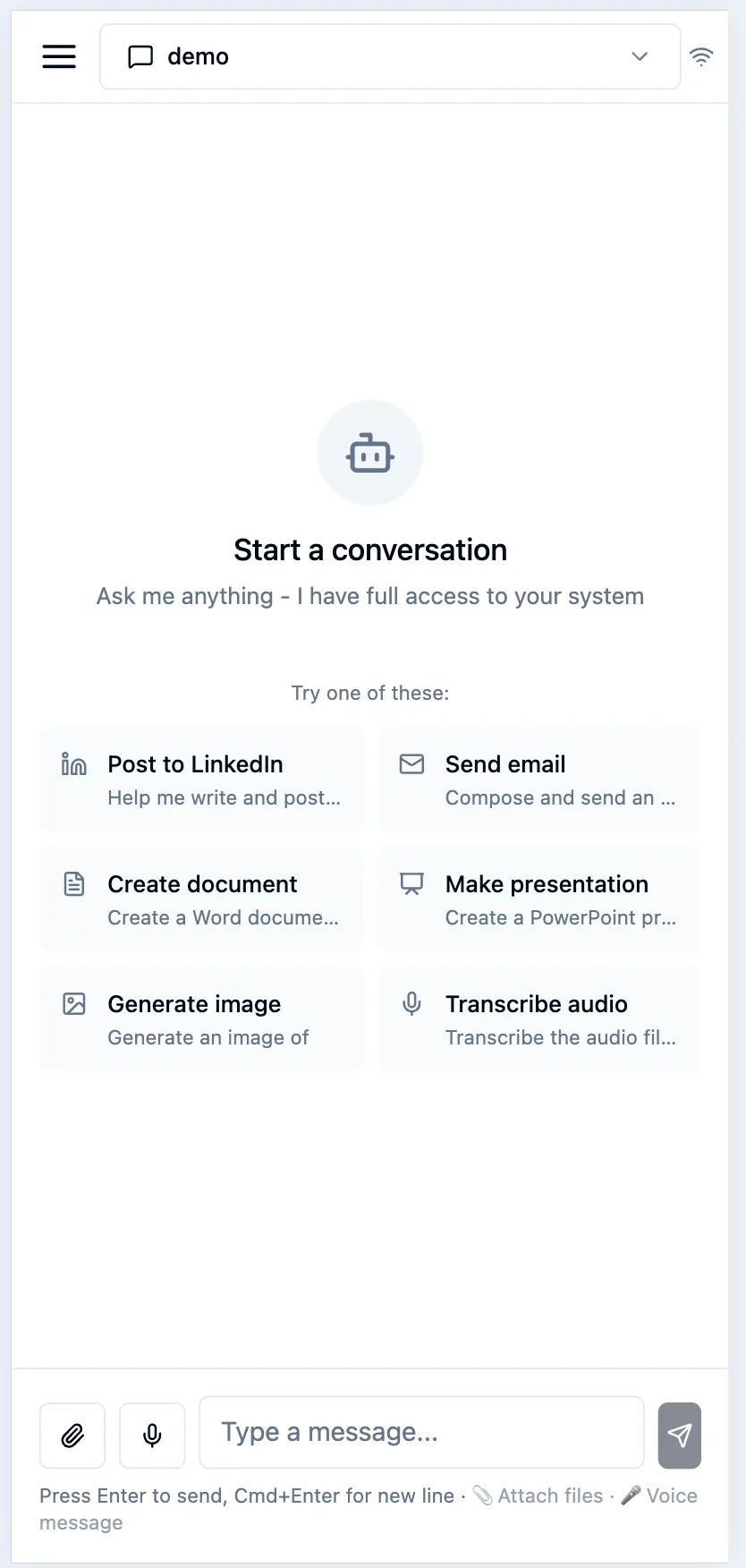Click the wifi connection status indicator
This screenshot has height=1568, width=746.
pyautogui.click(x=701, y=55)
